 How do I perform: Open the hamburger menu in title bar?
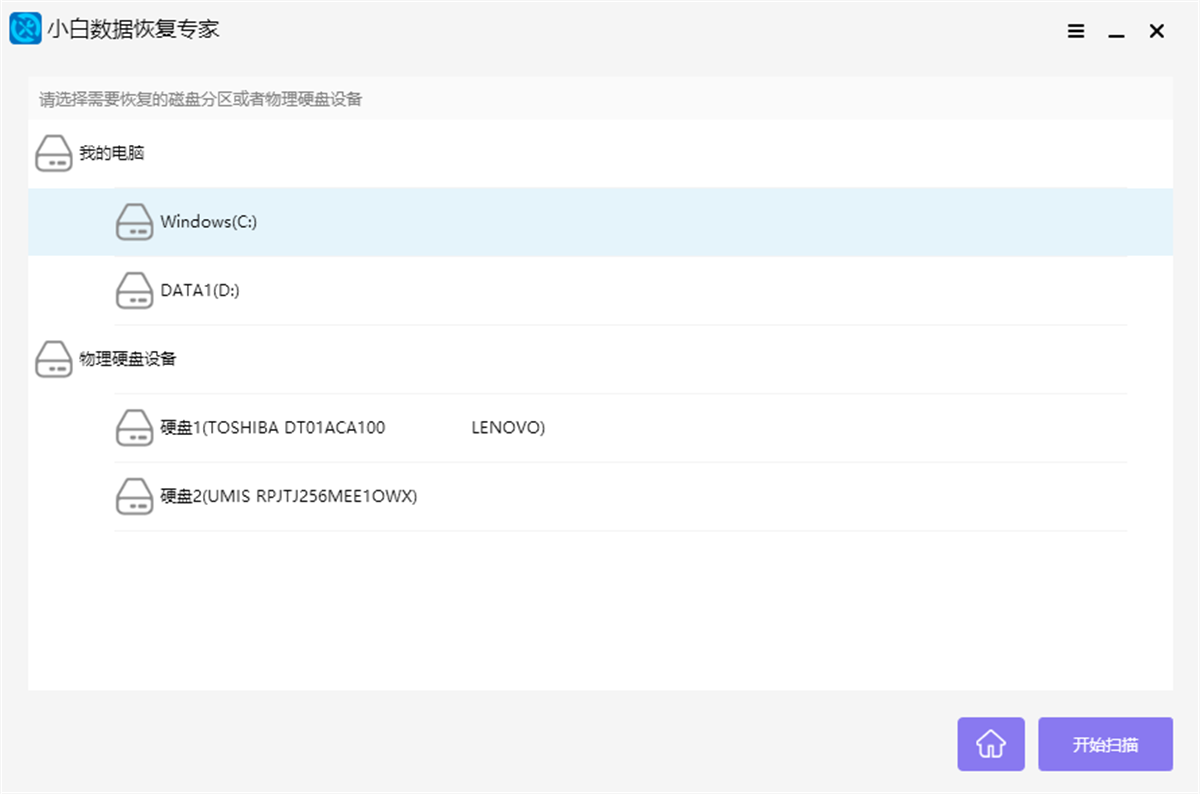click(1076, 31)
